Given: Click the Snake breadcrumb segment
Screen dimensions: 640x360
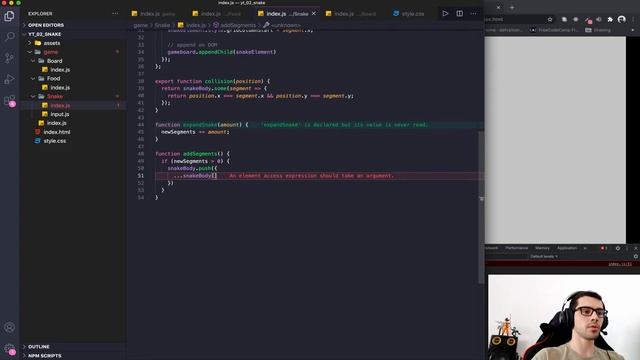Looking at the screenshot, I should (162, 25).
